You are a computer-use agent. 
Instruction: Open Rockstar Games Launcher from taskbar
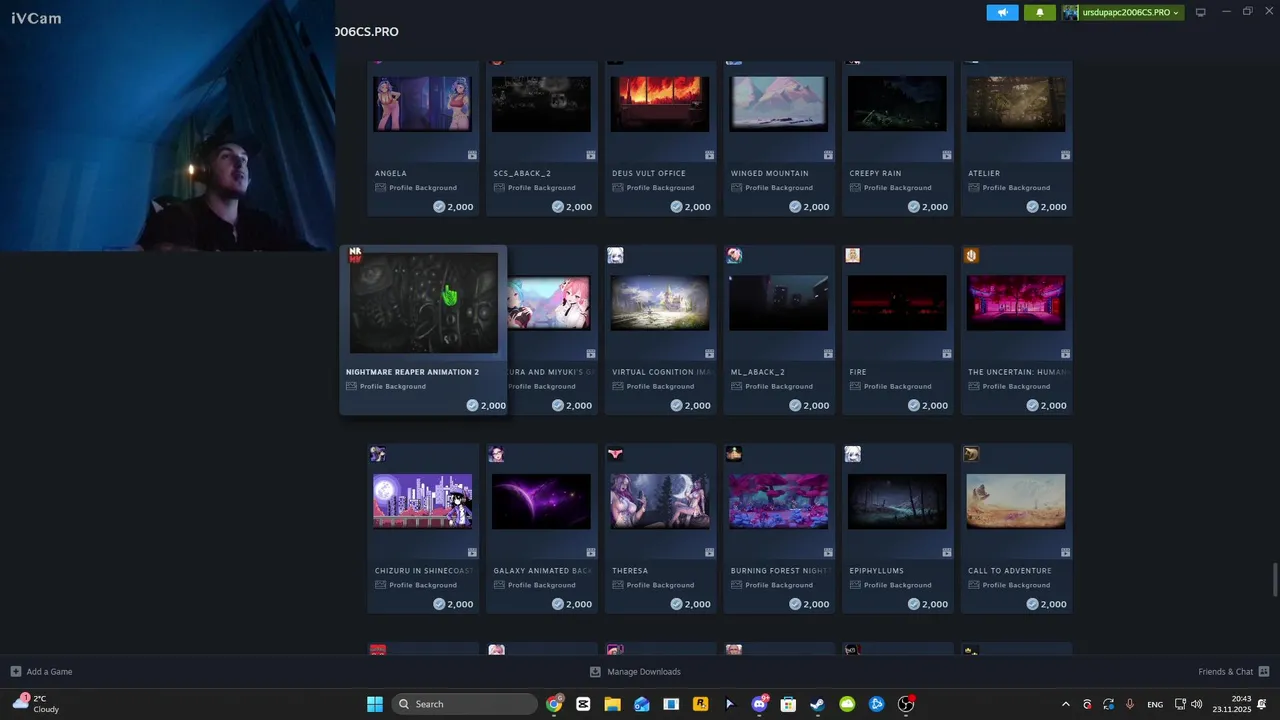point(700,704)
